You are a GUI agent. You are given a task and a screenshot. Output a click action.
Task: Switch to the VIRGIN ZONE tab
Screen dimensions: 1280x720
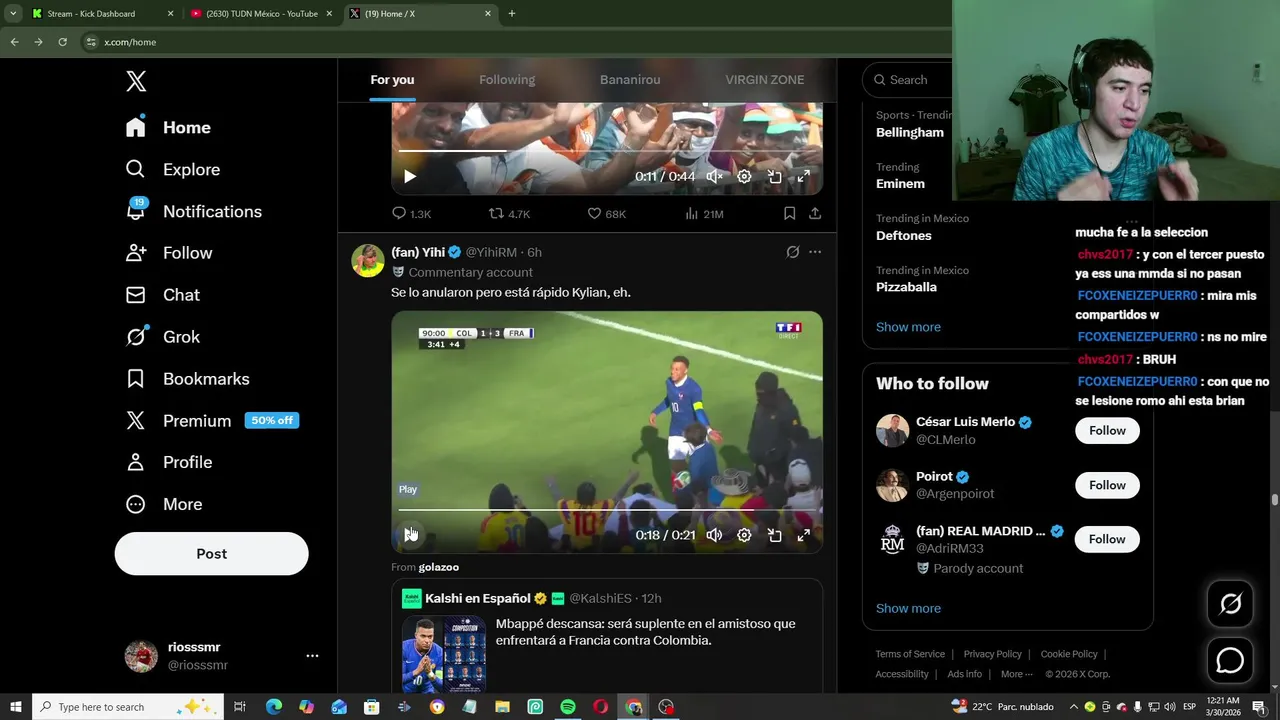pyautogui.click(x=764, y=80)
